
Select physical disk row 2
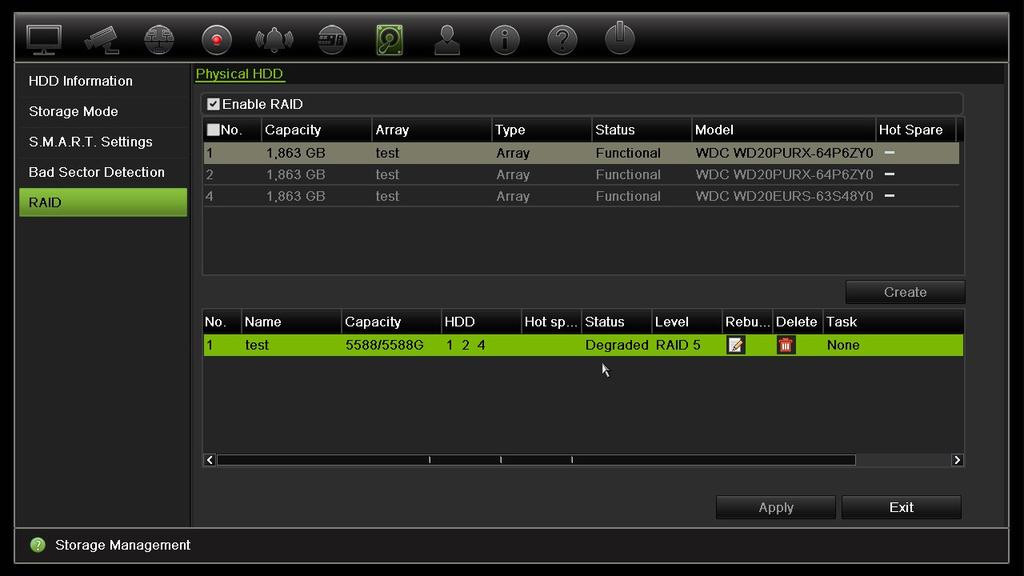point(581,174)
